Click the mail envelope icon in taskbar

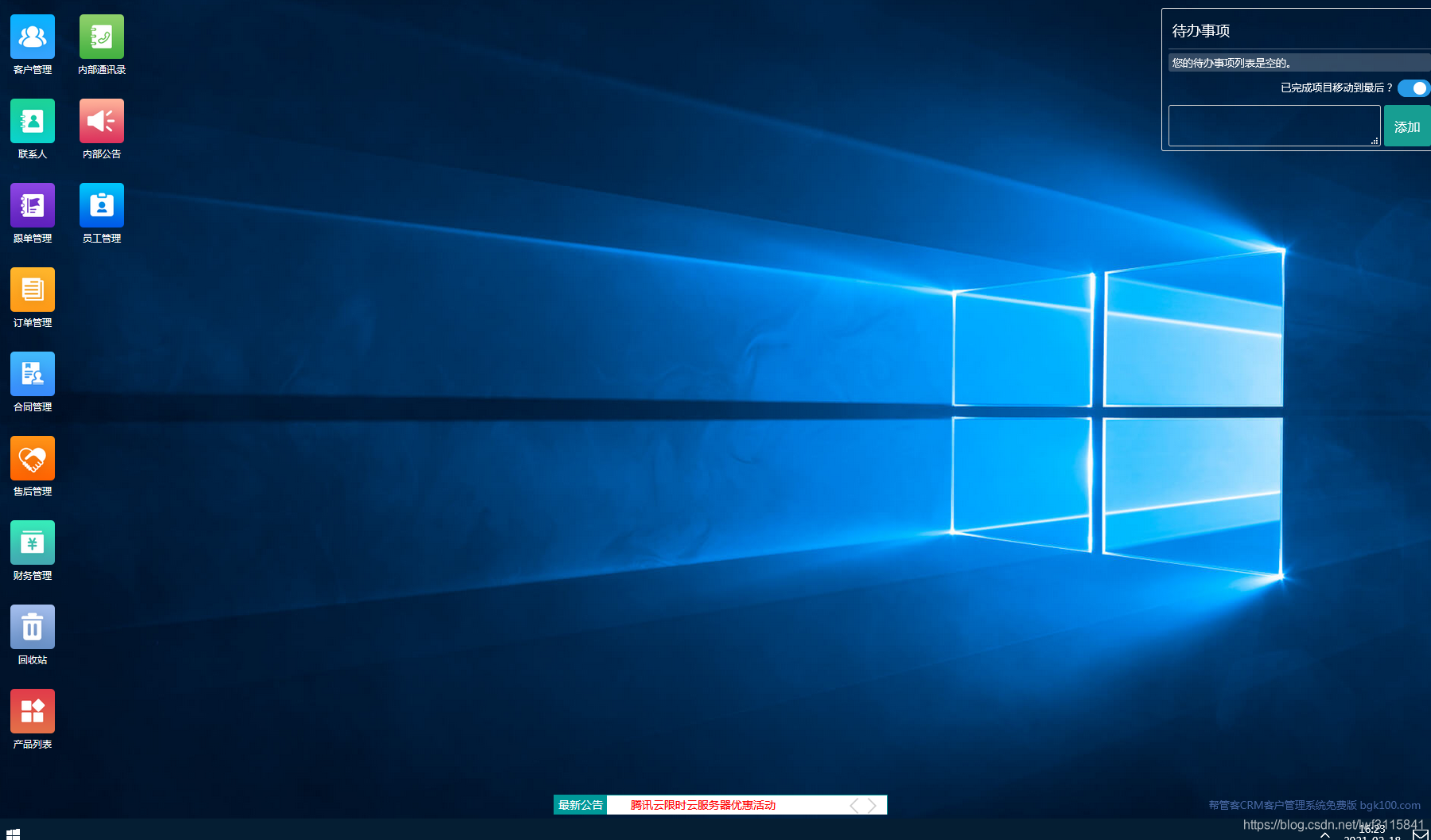click(x=1421, y=834)
